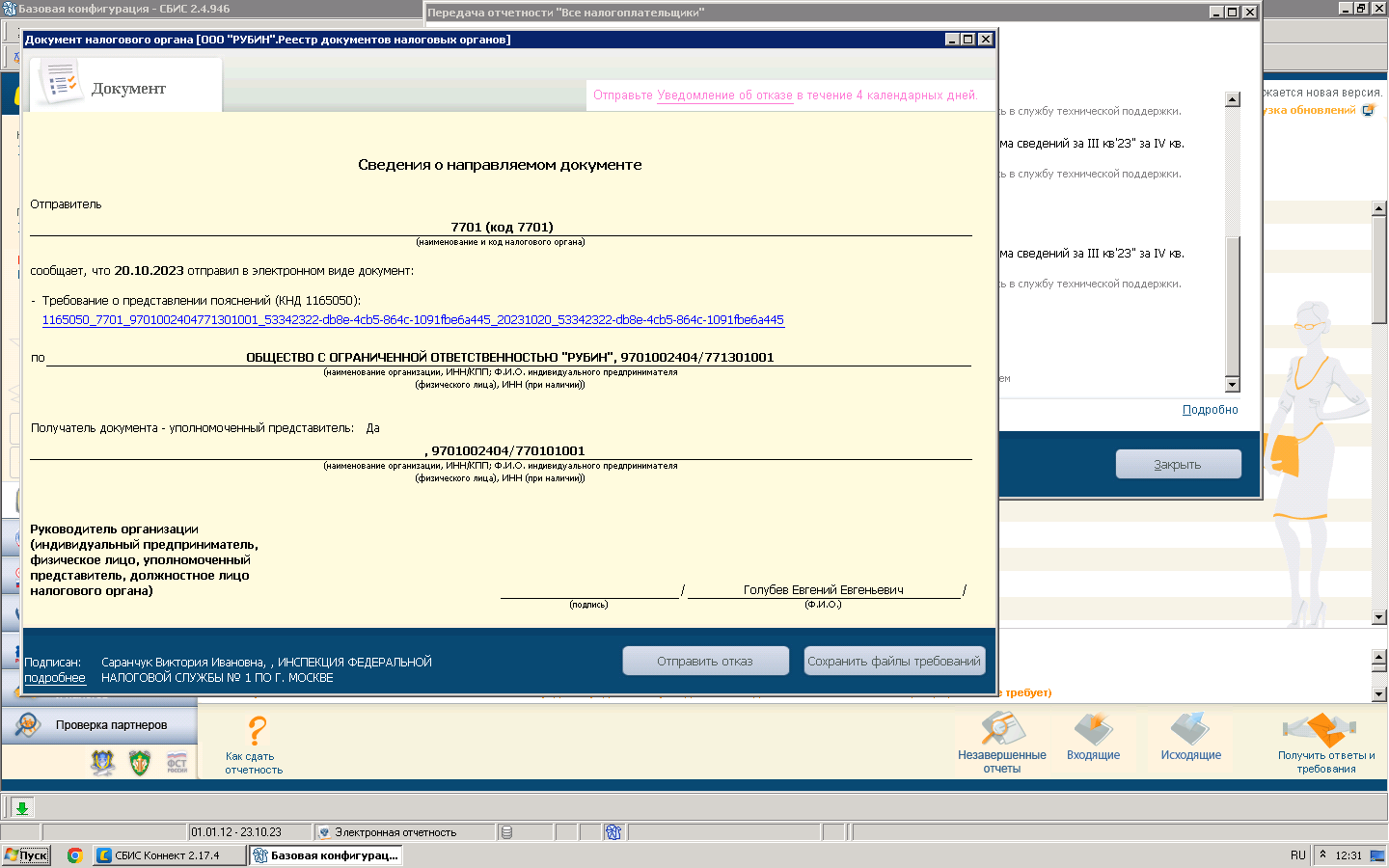
Task: Click the Голубев Евгений Евгеньевич name
Action: pyautogui.click(x=824, y=590)
